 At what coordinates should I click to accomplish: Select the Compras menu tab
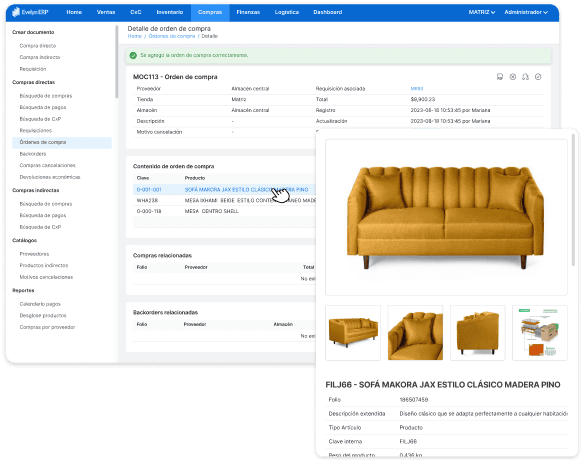tap(210, 12)
